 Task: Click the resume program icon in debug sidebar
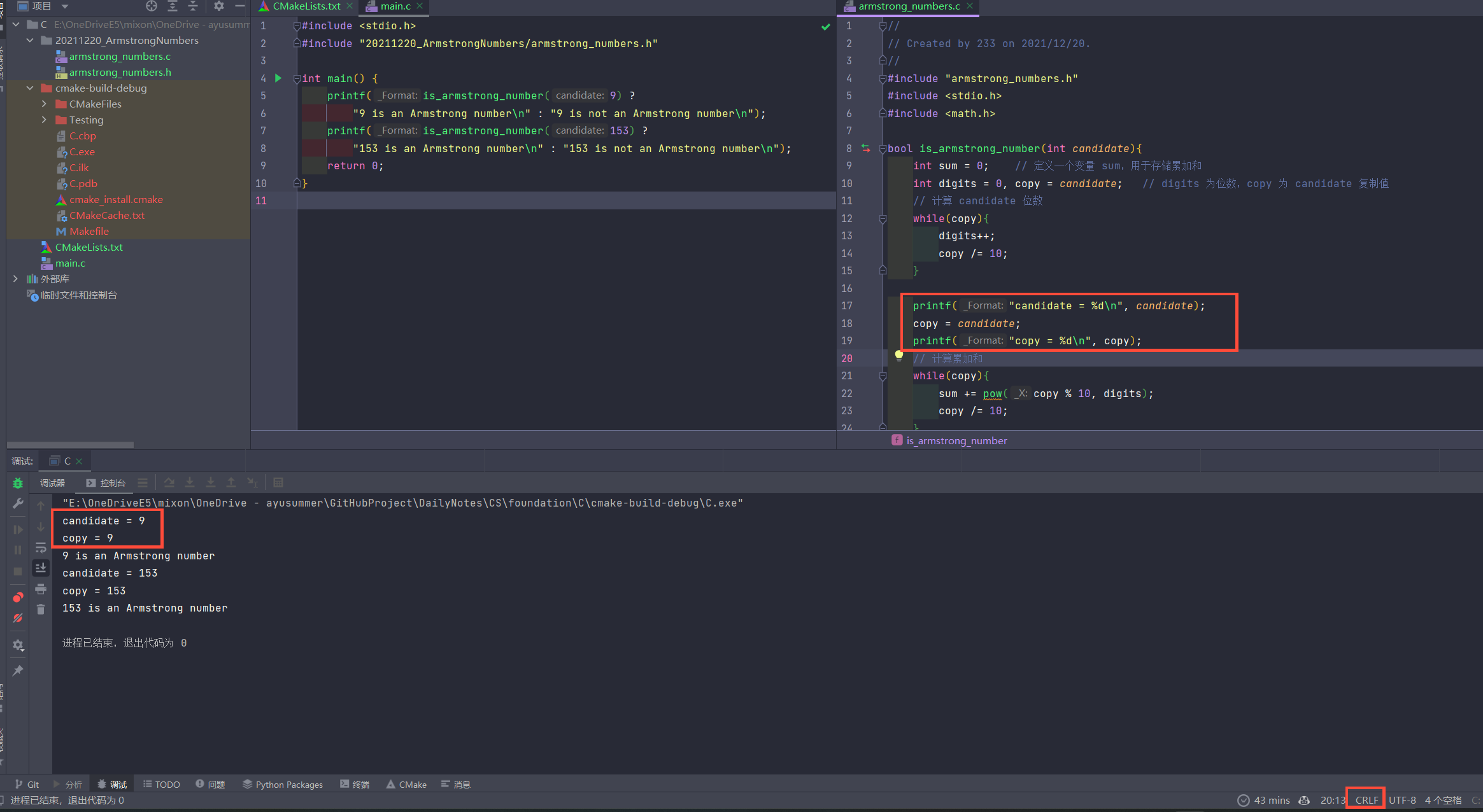18,529
